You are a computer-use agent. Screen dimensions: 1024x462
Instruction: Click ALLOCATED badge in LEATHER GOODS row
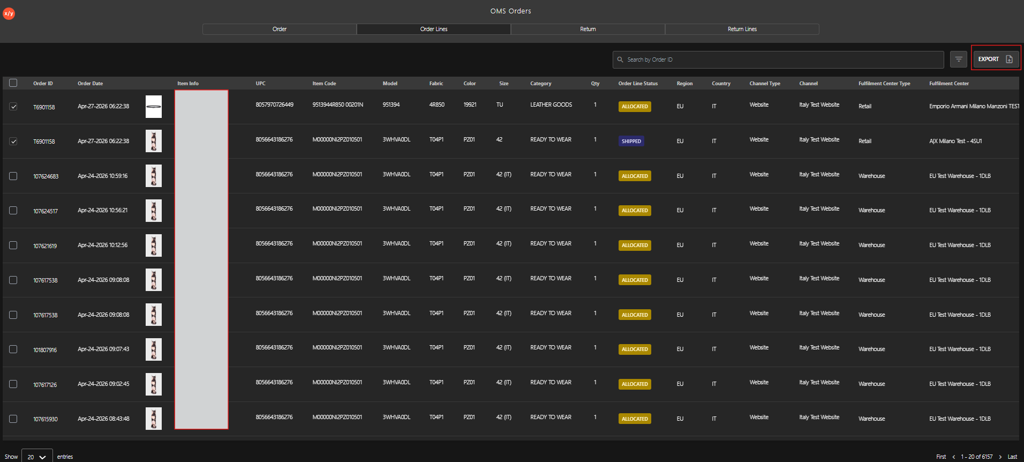635,107
